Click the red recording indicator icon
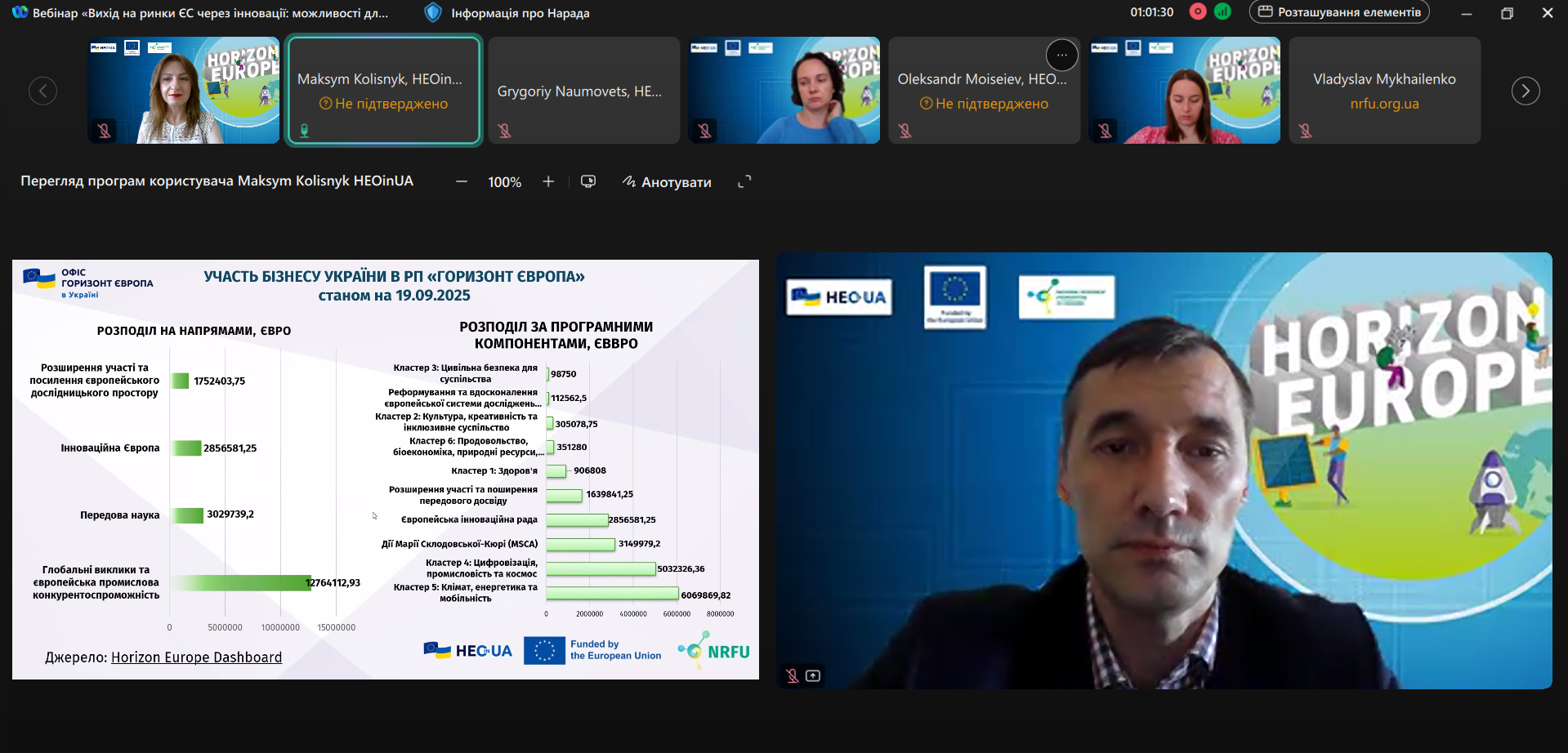Screen dimensions: 1568x753 pyautogui.click(x=1198, y=11)
